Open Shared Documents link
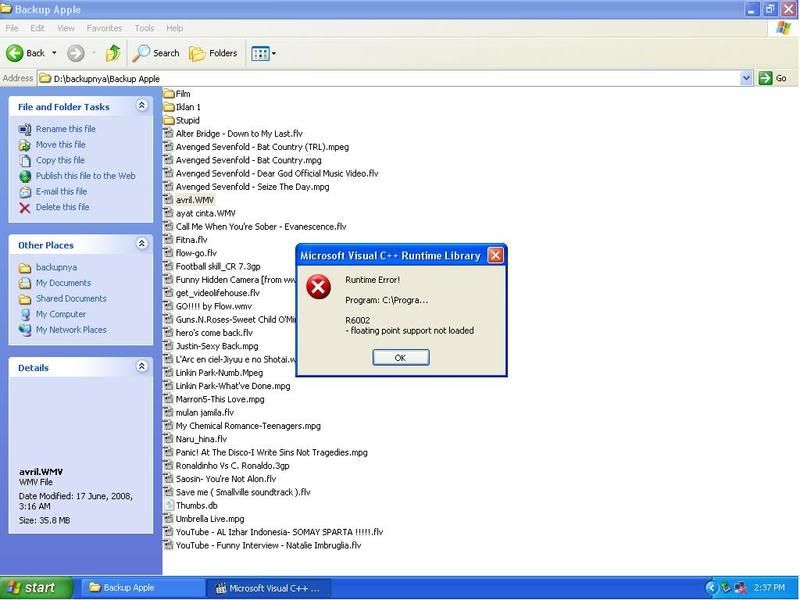Viewport: 800px width, 600px height. click(71, 298)
